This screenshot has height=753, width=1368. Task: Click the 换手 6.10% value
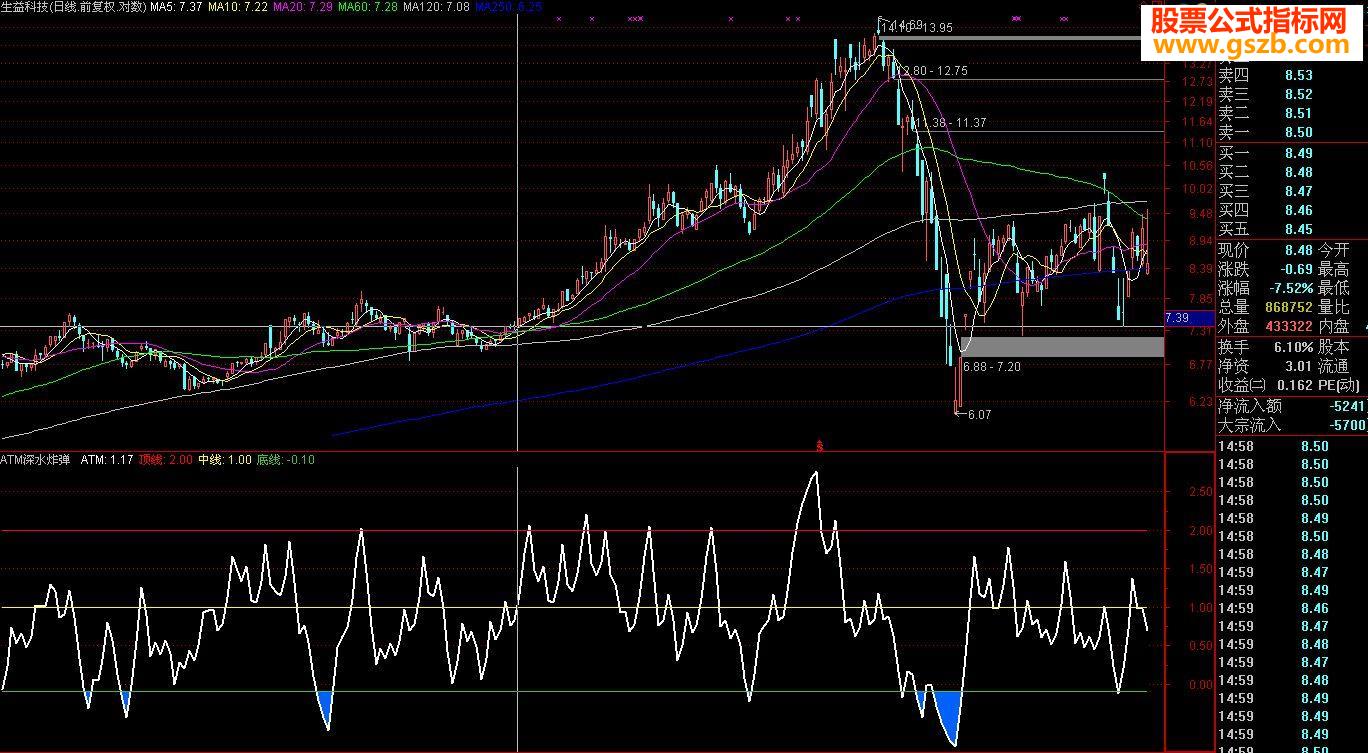(x=1292, y=346)
